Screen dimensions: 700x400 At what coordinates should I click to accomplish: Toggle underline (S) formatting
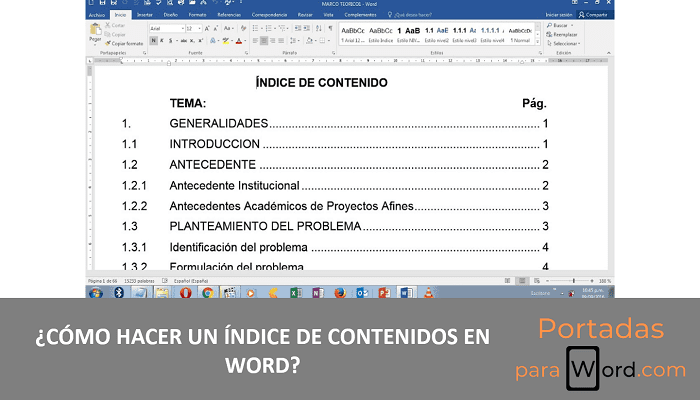point(170,41)
